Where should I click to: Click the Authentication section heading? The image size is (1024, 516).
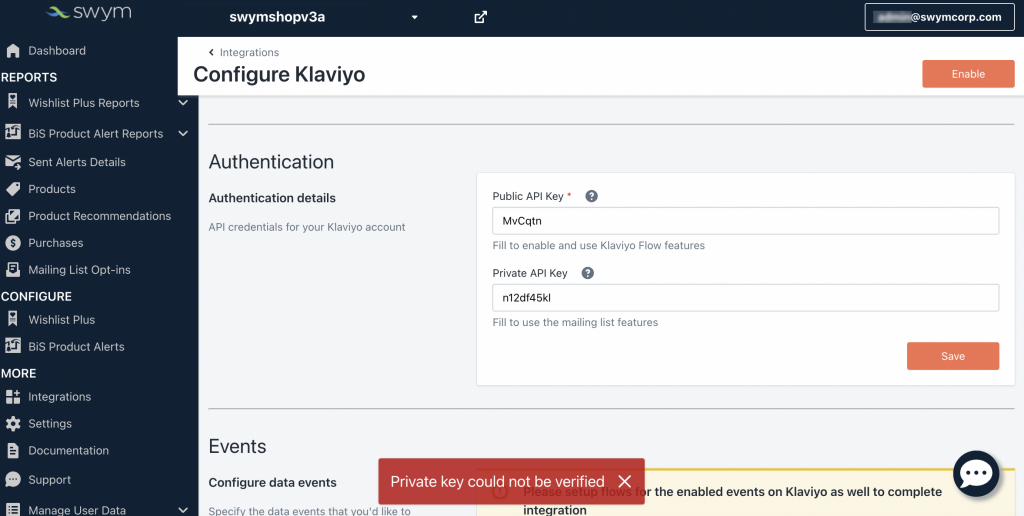pos(271,162)
